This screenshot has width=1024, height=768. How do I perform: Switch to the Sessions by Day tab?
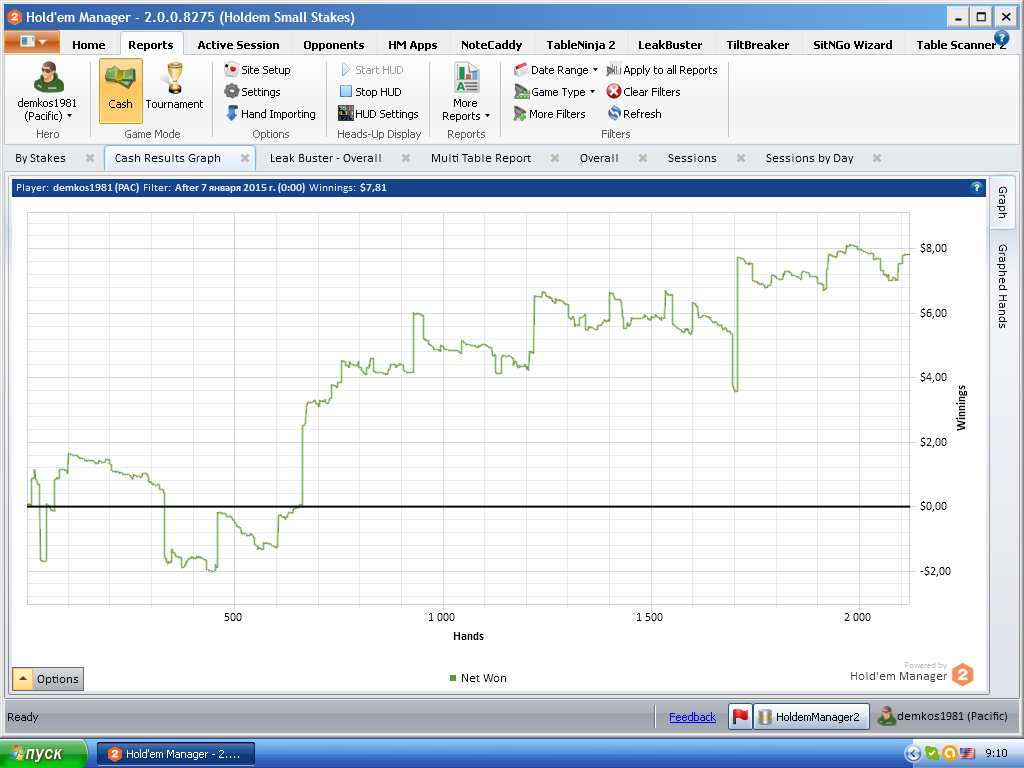tap(810, 158)
